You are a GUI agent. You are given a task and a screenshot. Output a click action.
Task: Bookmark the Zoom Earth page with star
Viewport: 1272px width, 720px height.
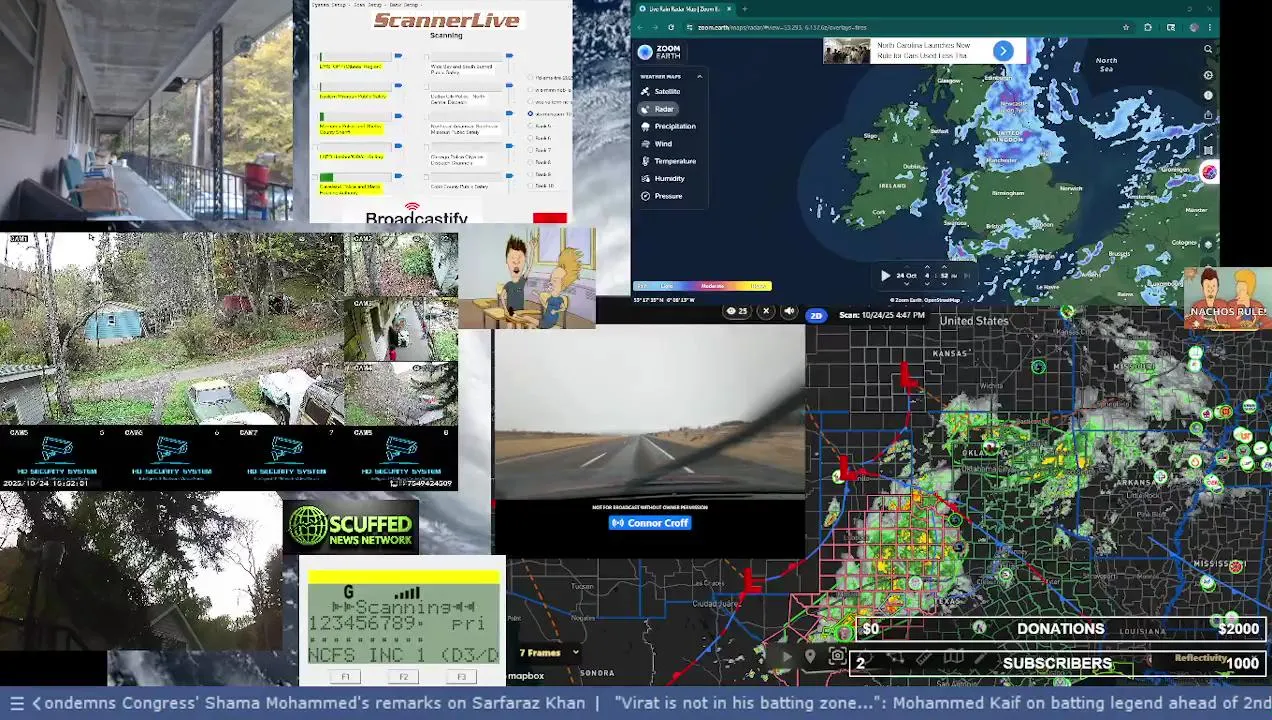point(1126,28)
